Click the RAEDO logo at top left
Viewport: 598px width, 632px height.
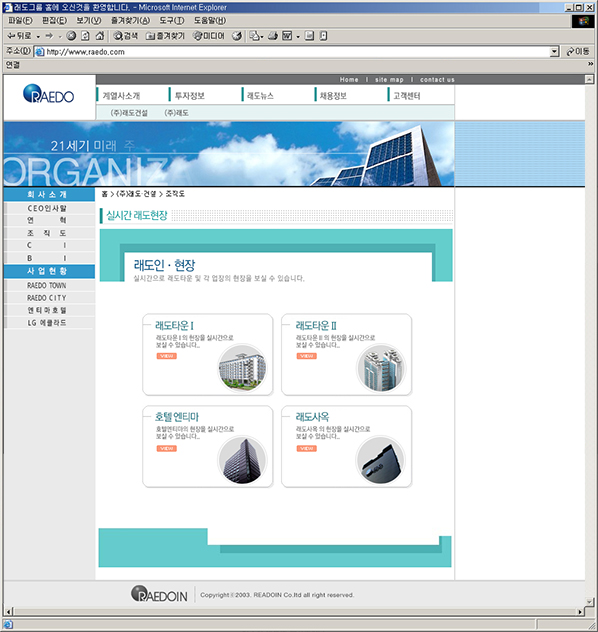tap(49, 94)
